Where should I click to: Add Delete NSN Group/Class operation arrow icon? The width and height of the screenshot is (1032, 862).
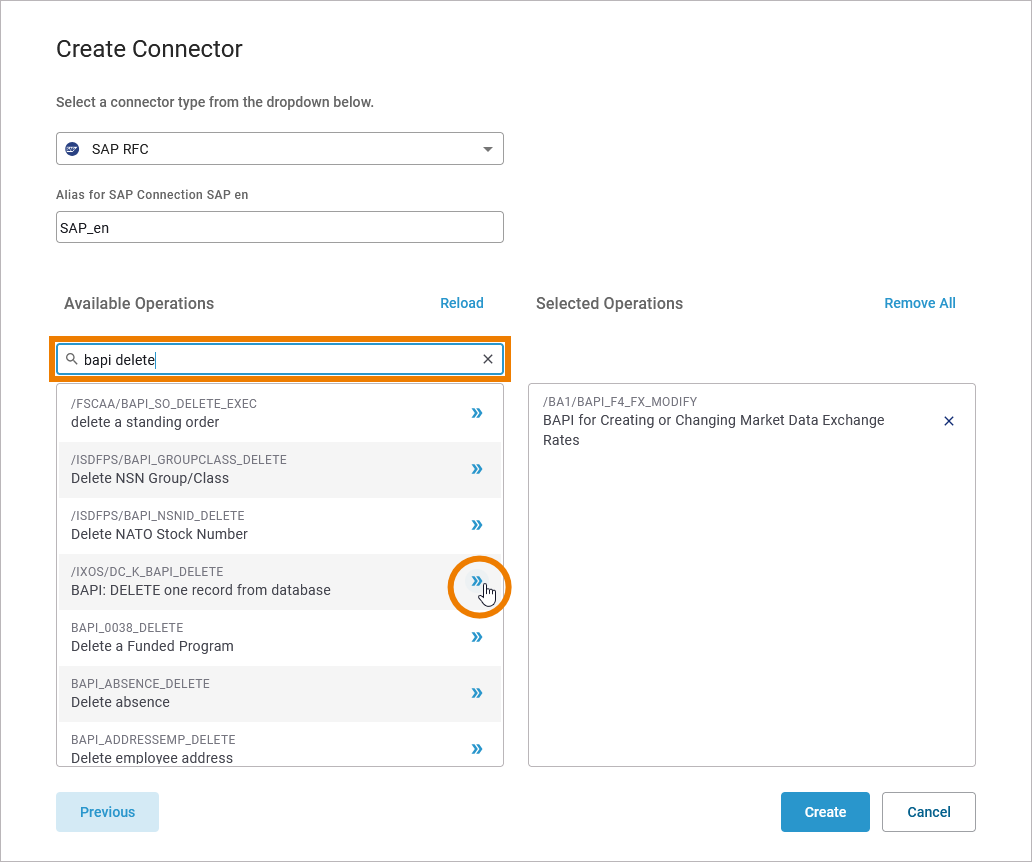coord(477,469)
